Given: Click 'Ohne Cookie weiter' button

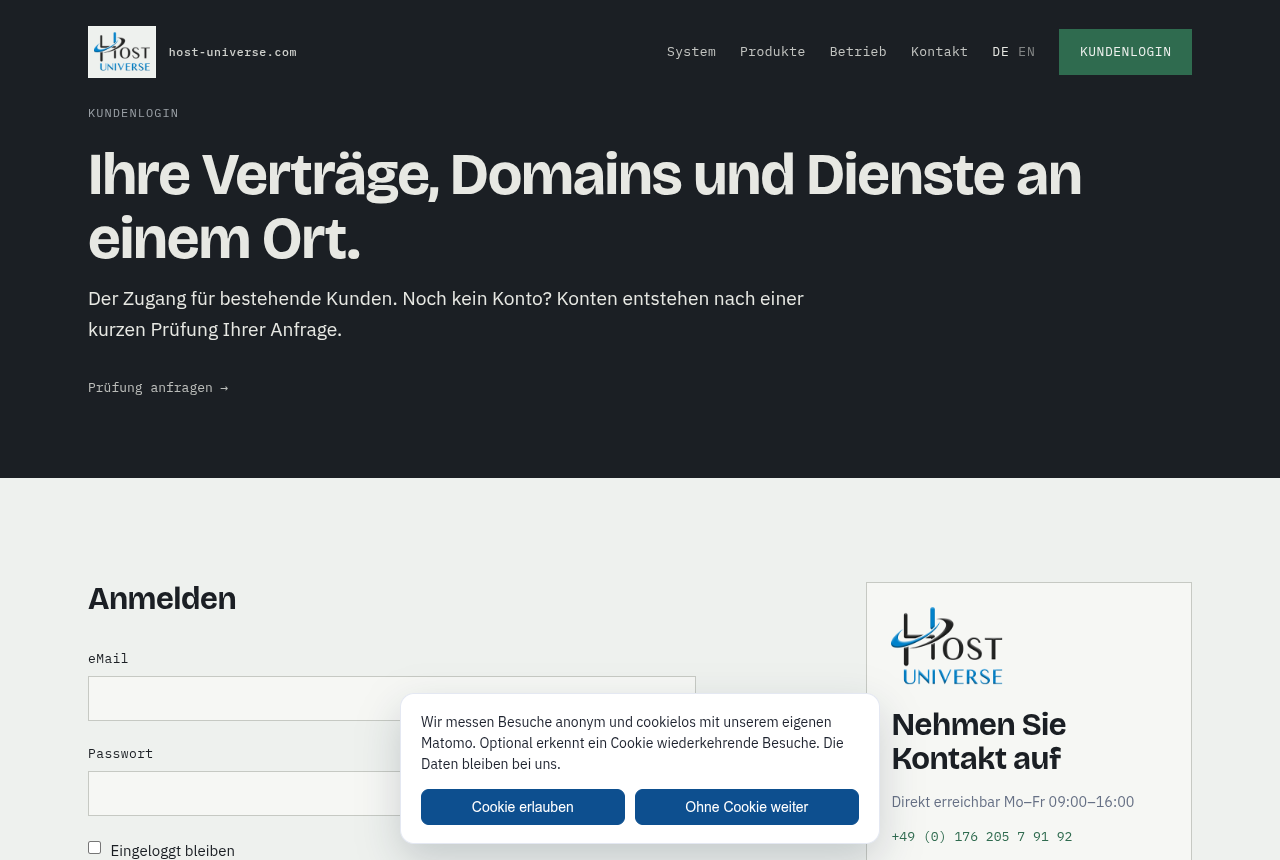Looking at the screenshot, I should point(747,807).
